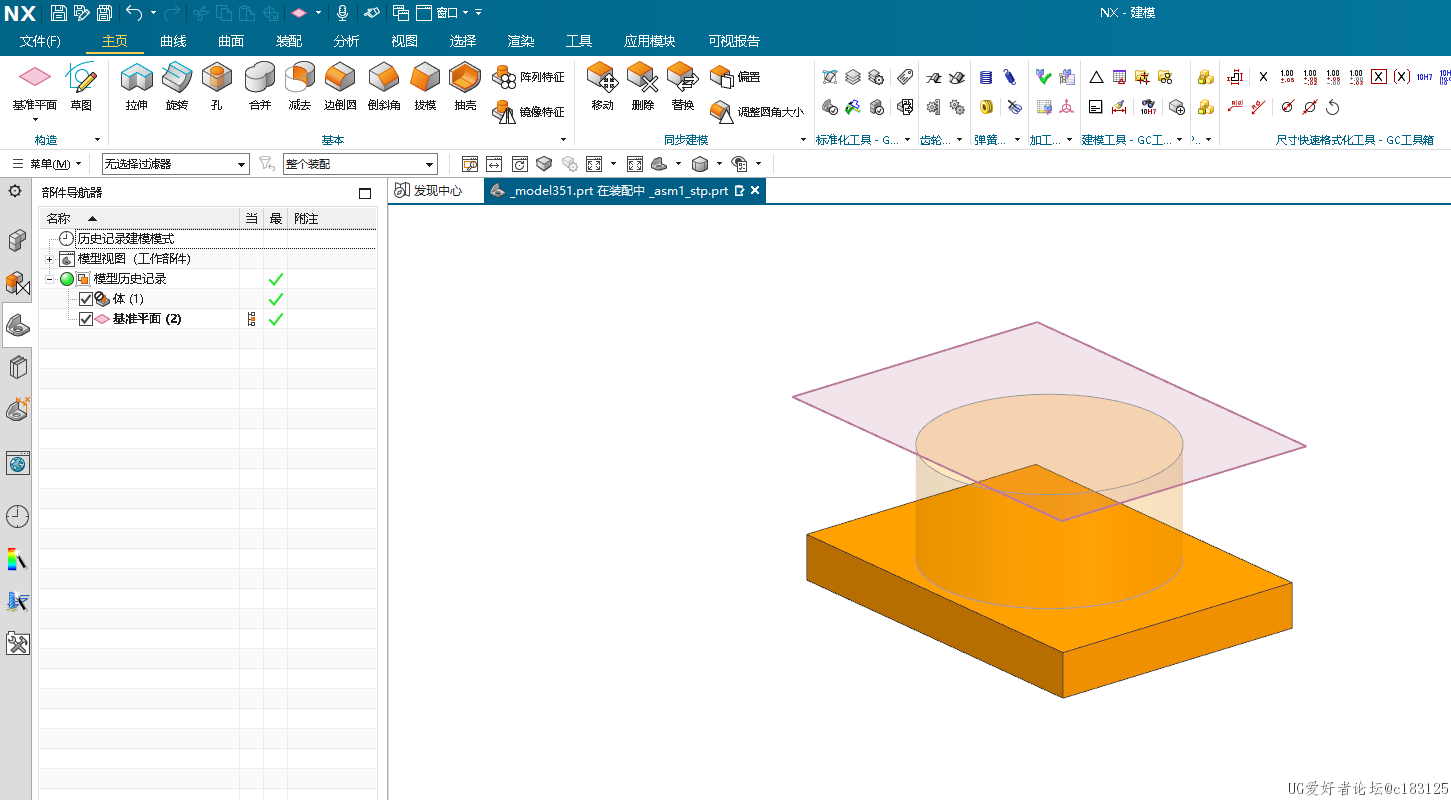Maximize the 部件导航器 panel square button

(365, 193)
